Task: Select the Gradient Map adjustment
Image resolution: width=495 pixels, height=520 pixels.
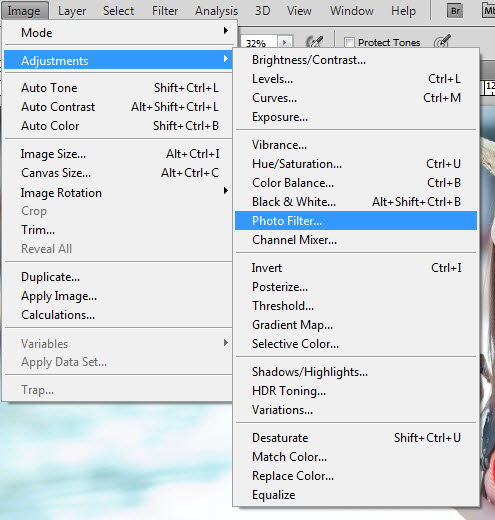Action: pos(356,325)
